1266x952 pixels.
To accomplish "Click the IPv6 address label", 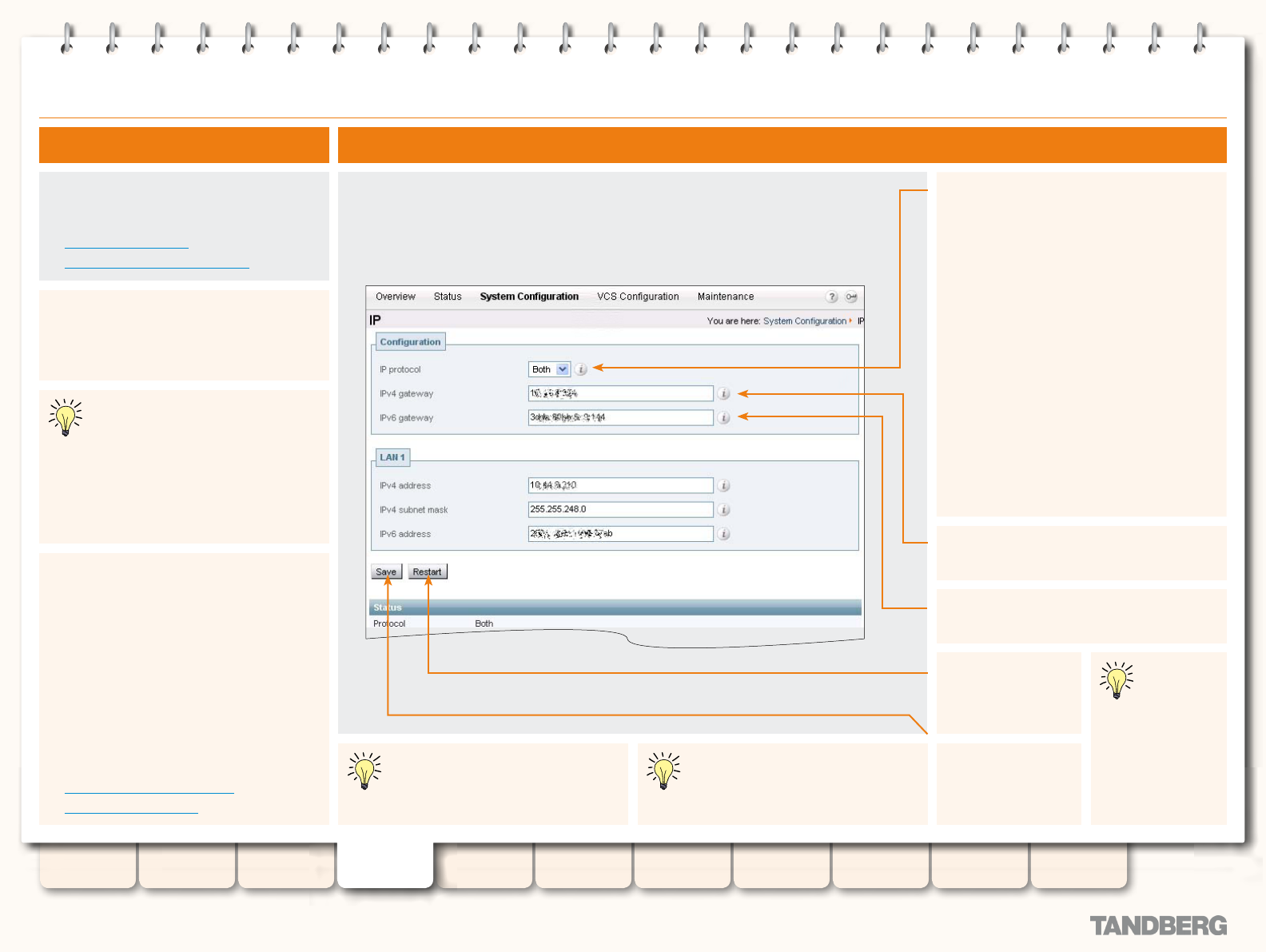I will coord(405,534).
